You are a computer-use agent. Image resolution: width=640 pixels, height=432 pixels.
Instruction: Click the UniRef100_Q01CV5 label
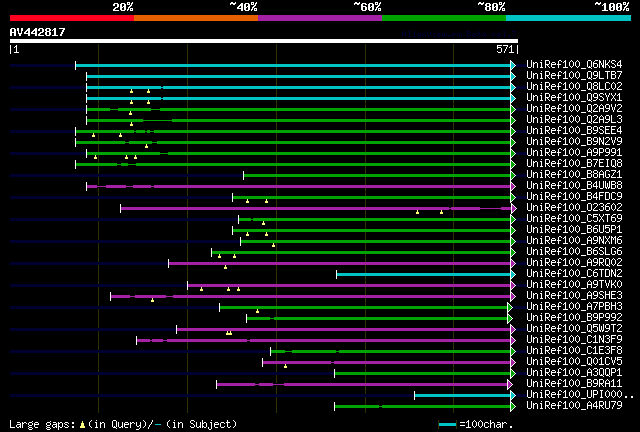point(574,362)
